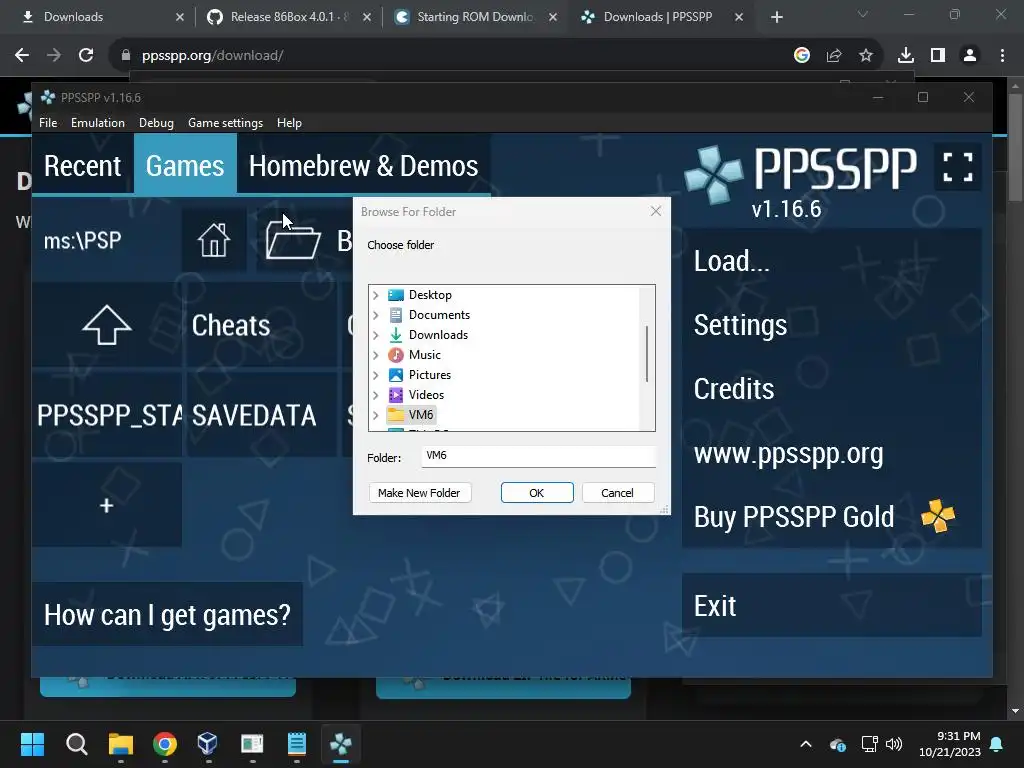Click the open folder browse icon
This screenshot has height=768, width=1024.
[x=293, y=240]
